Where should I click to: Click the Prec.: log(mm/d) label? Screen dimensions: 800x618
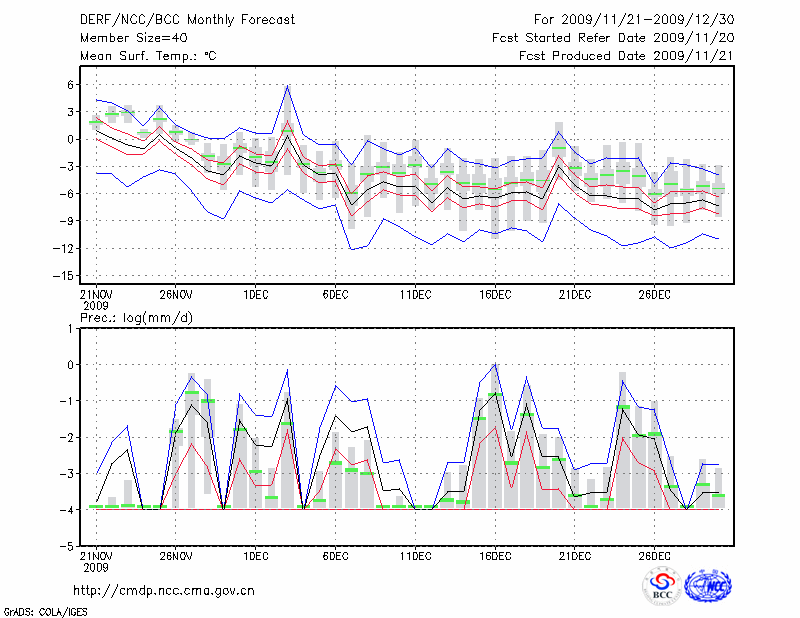pyautogui.click(x=134, y=317)
